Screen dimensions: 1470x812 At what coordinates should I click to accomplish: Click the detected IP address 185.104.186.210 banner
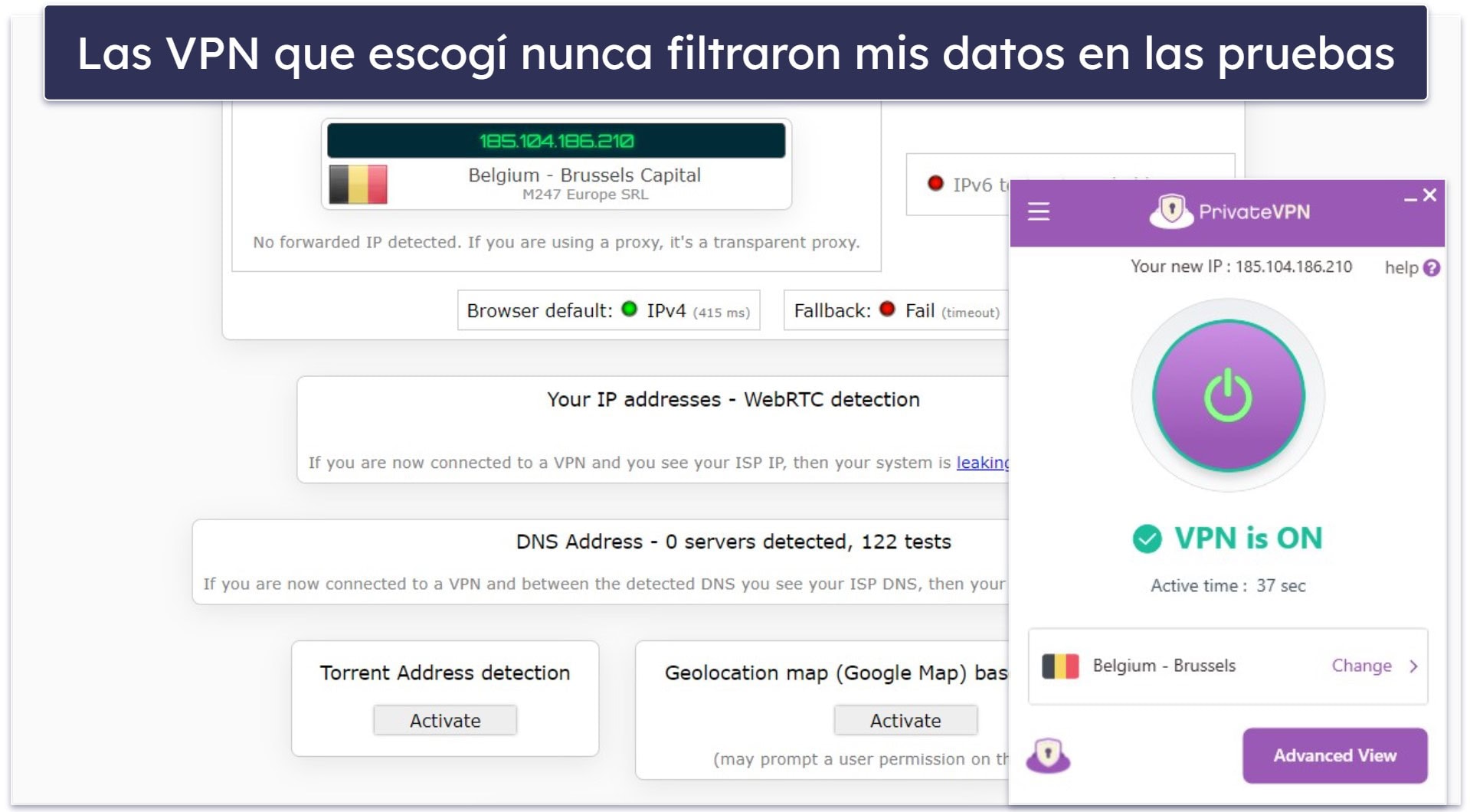(556, 141)
